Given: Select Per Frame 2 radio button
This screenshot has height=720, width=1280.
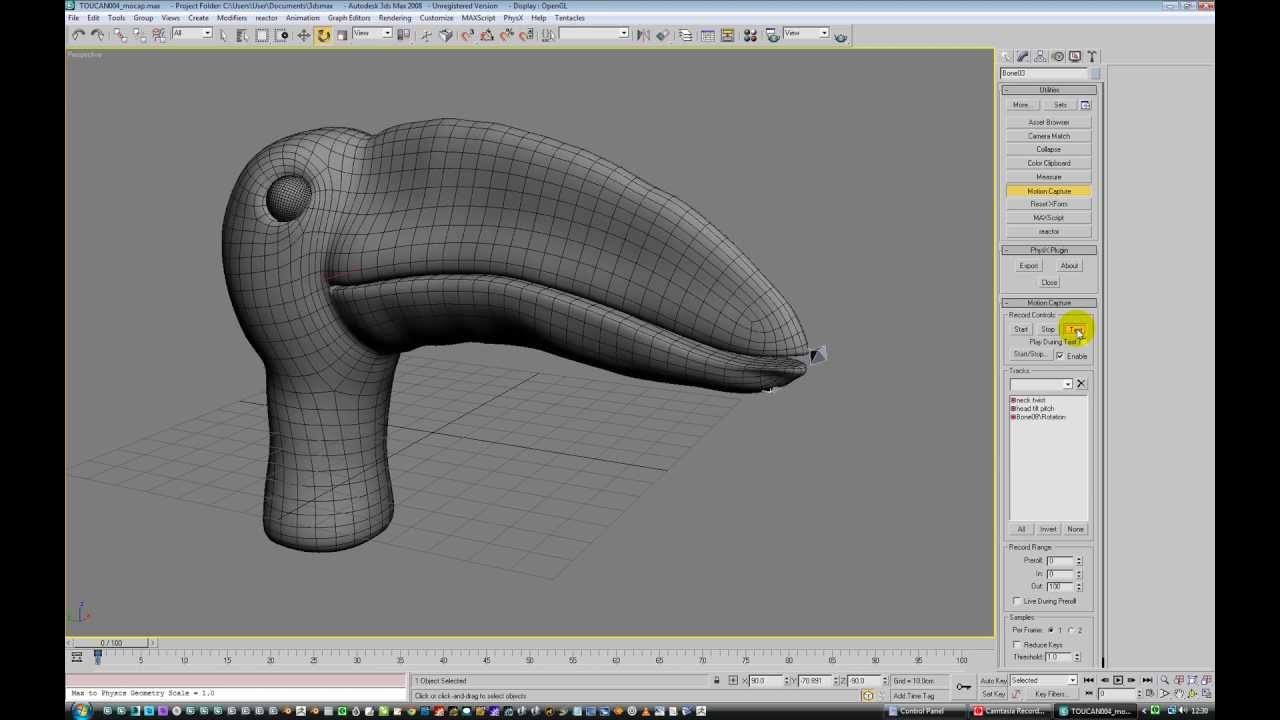Looking at the screenshot, I should point(1070,630).
